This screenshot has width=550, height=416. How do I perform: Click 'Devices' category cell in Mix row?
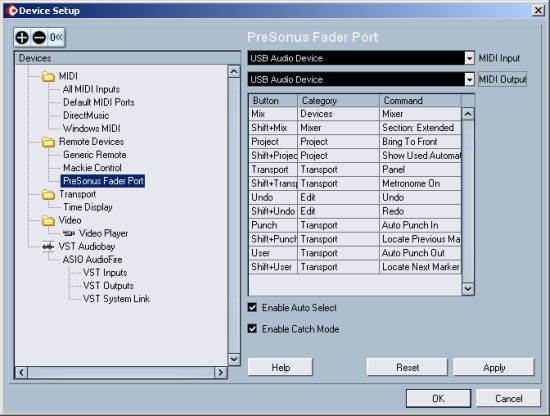click(338, 114)
